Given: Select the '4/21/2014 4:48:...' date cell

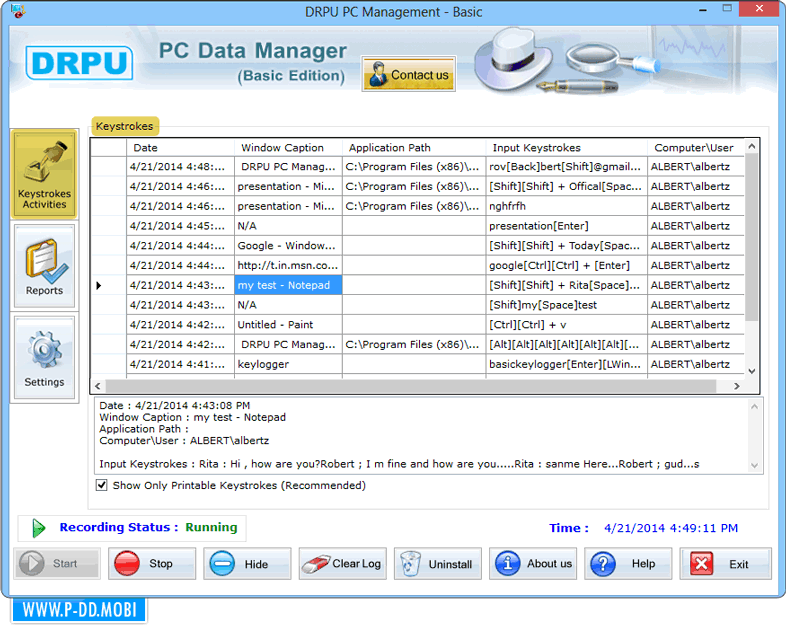Looking at the screenshot, I should tap(180, 166).
